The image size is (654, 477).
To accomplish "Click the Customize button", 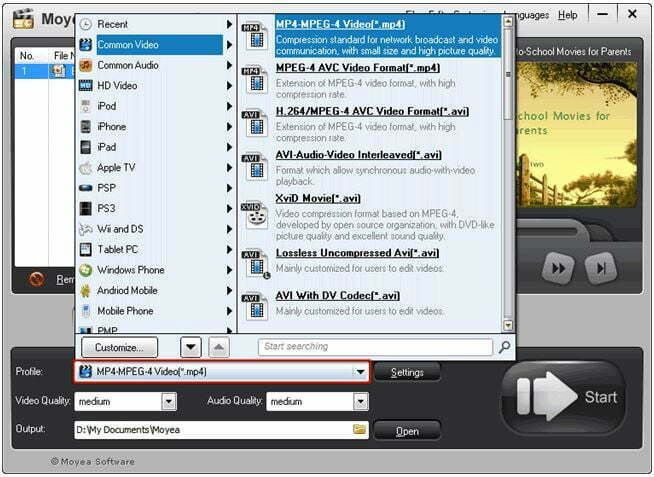I will (x=119, y=347).
